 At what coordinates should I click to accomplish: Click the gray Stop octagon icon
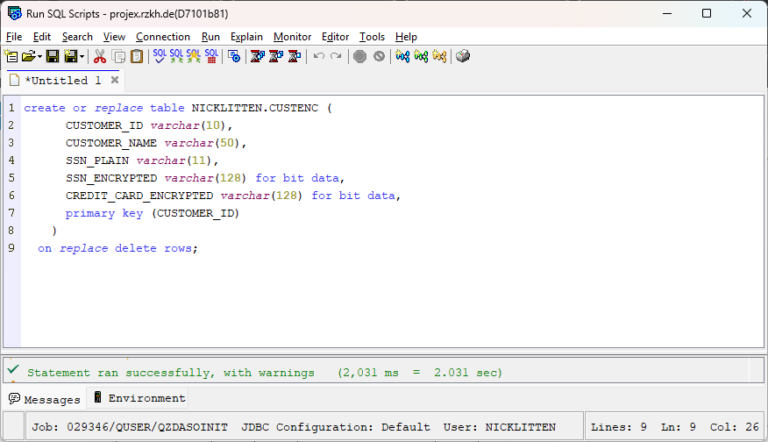point(360,56)
